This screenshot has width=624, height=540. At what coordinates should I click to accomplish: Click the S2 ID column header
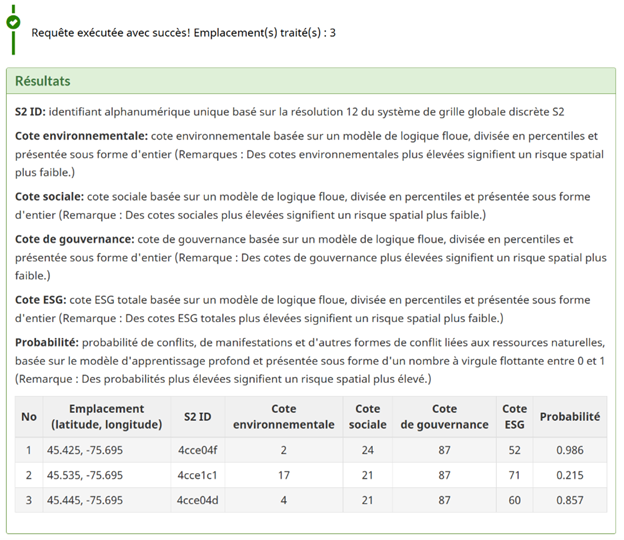pyautogui.click(x=197, y=416)
